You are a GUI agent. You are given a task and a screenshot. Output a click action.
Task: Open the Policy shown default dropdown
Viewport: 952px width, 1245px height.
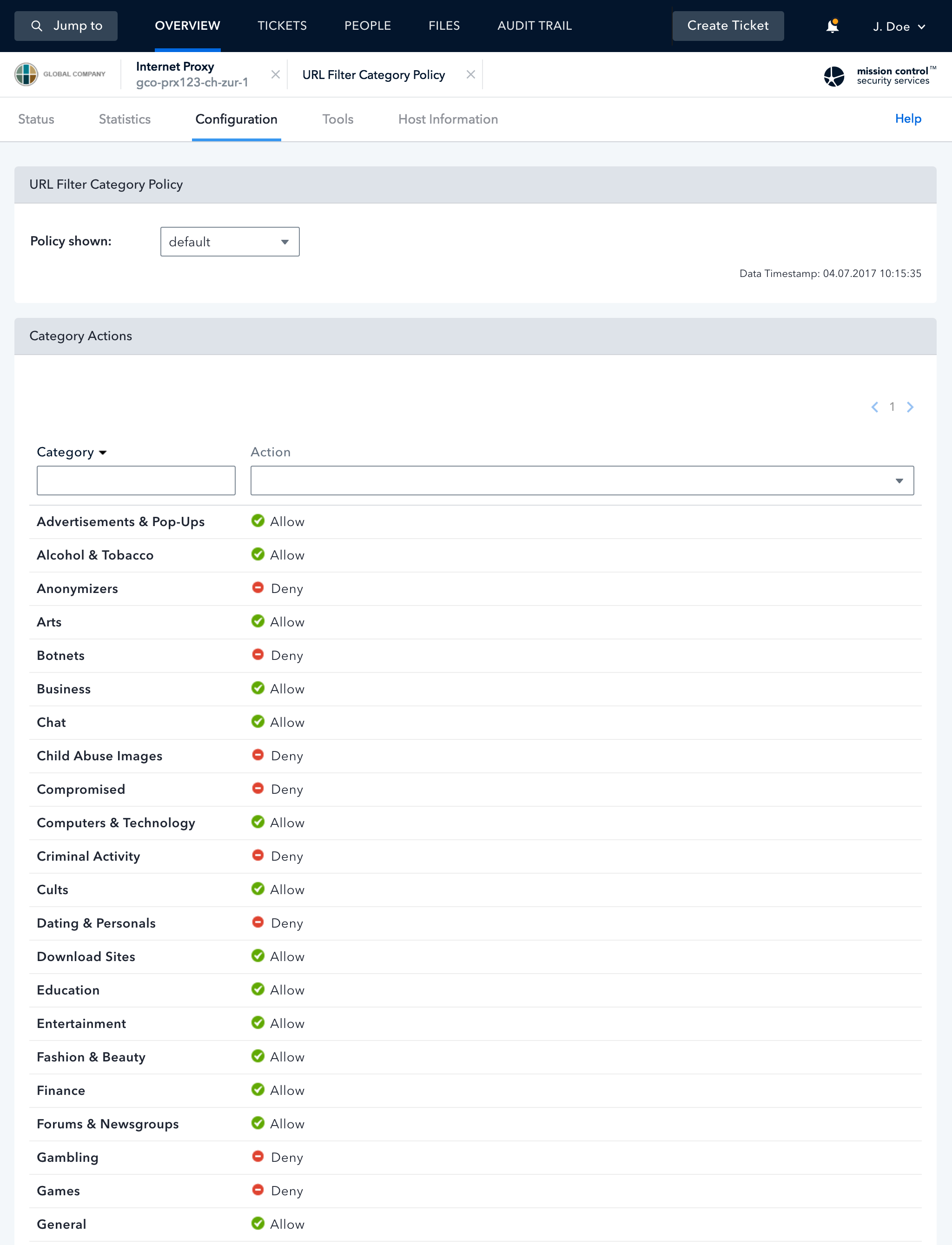tap(230, 242)
